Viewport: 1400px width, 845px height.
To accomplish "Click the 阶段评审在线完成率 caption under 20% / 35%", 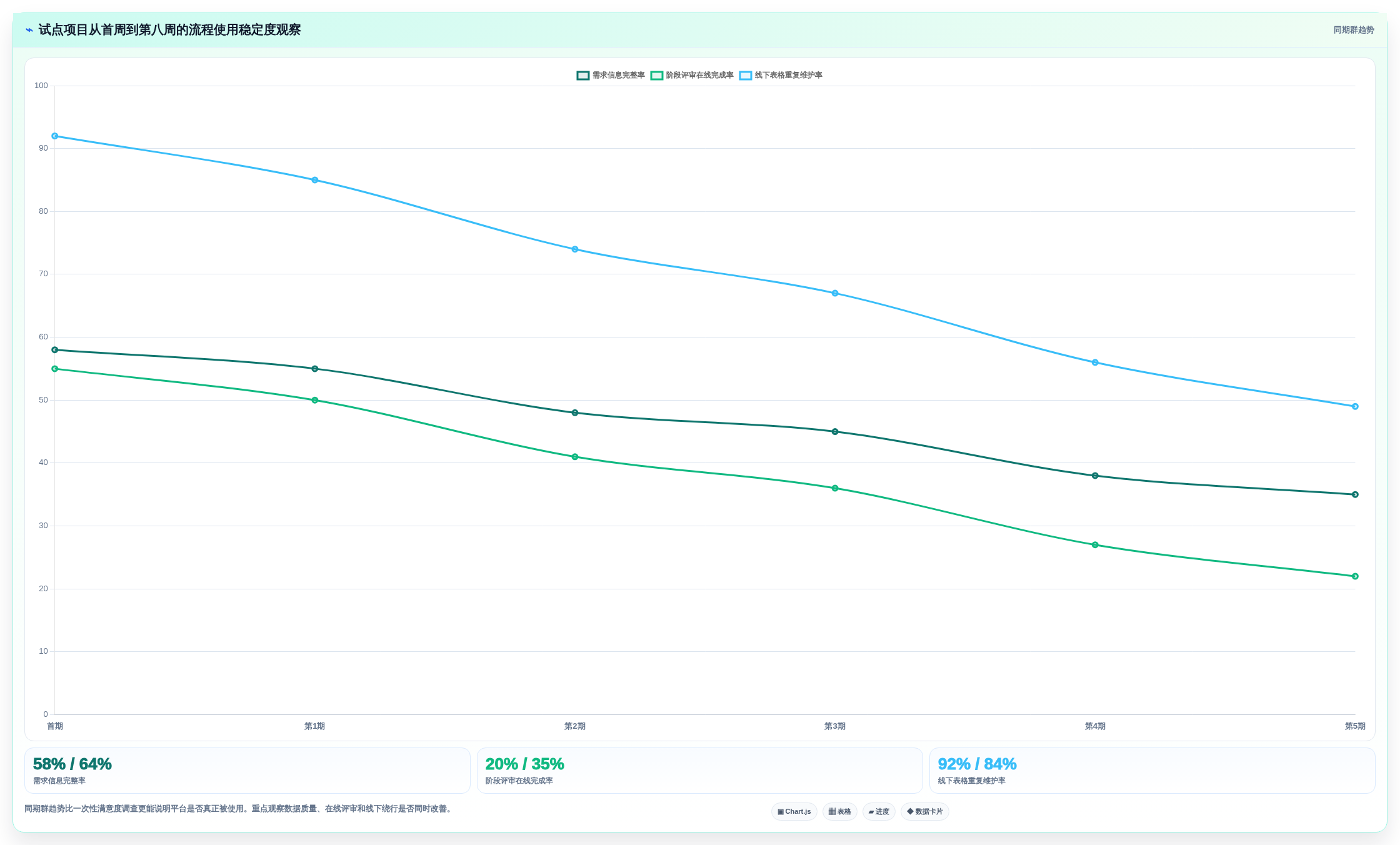I will tap(519, 781).
